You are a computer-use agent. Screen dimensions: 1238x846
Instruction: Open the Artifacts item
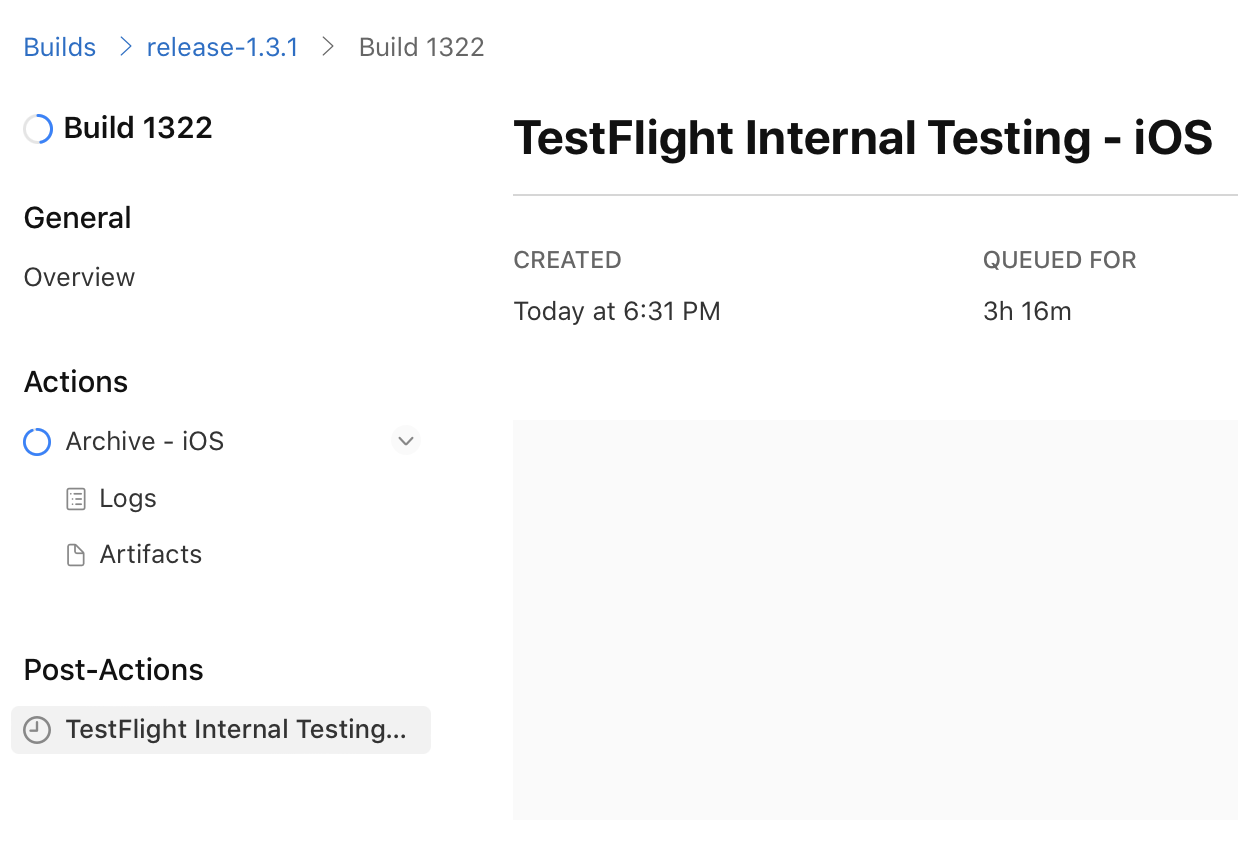pyautogui.click(x=150, y=554)
